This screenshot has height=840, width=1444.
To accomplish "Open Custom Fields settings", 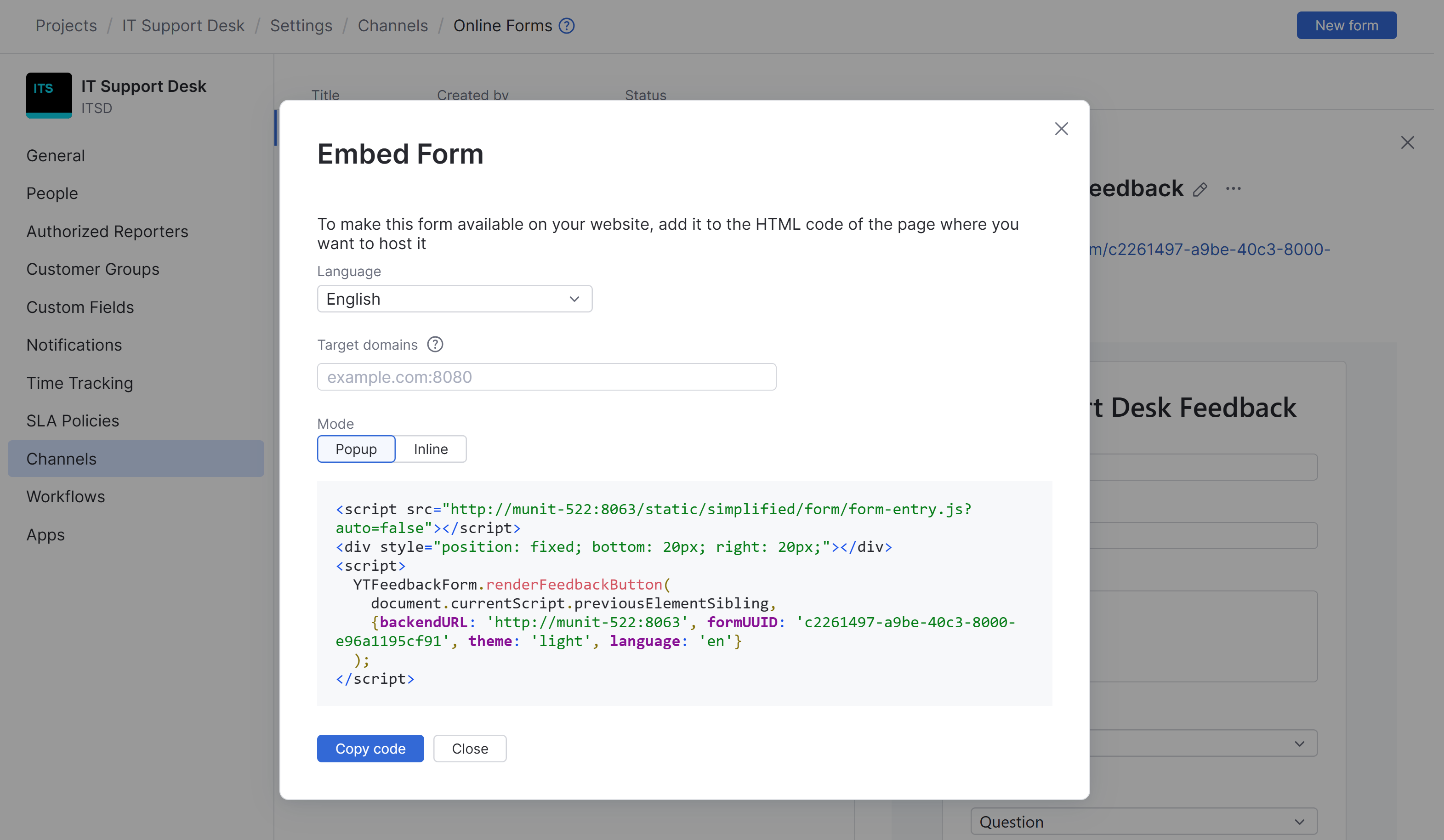I will pos(80,307).
